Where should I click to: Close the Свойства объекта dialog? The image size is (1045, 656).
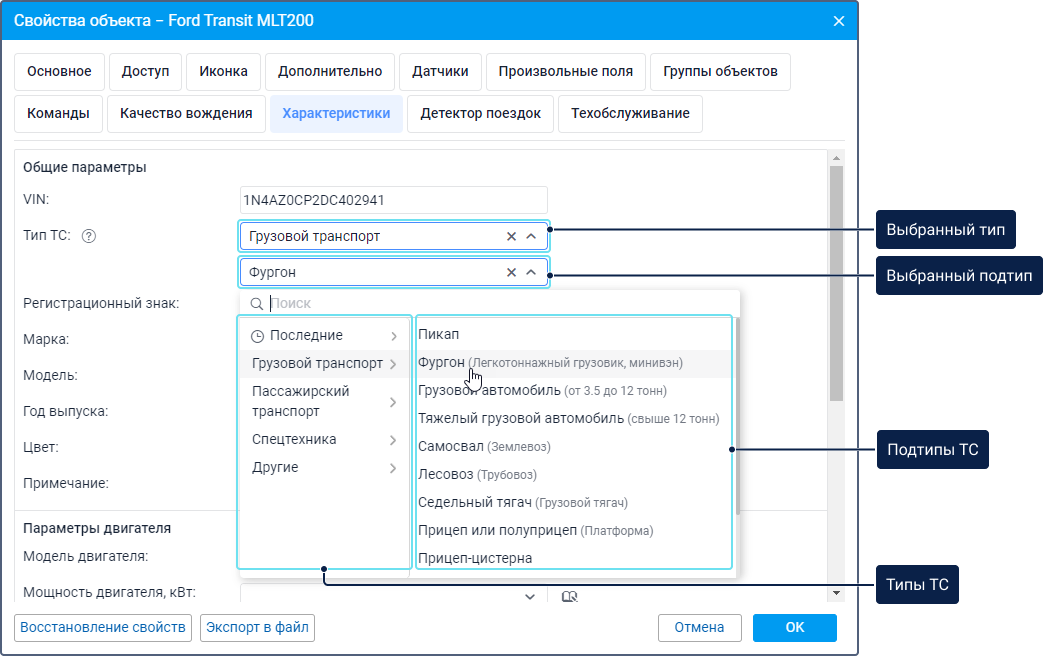tap(839, 21)
